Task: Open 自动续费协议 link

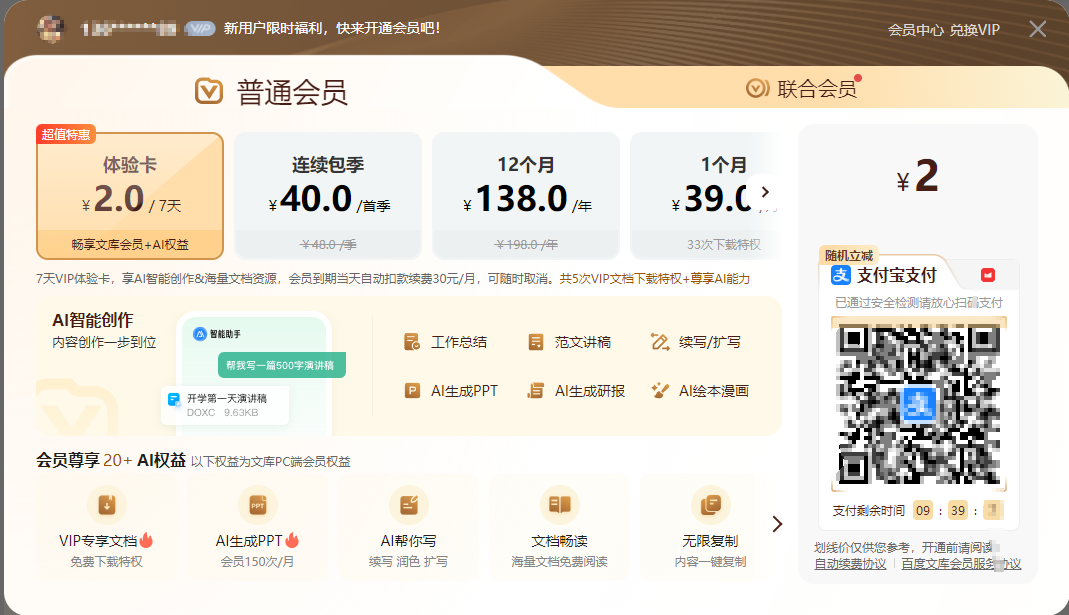Action: point(850,564)
